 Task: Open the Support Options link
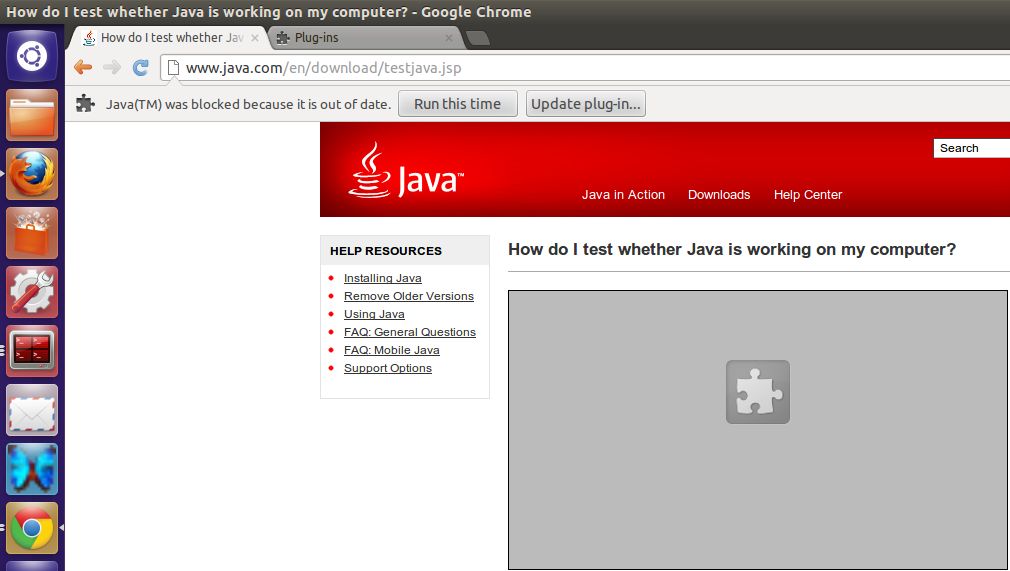388,368
